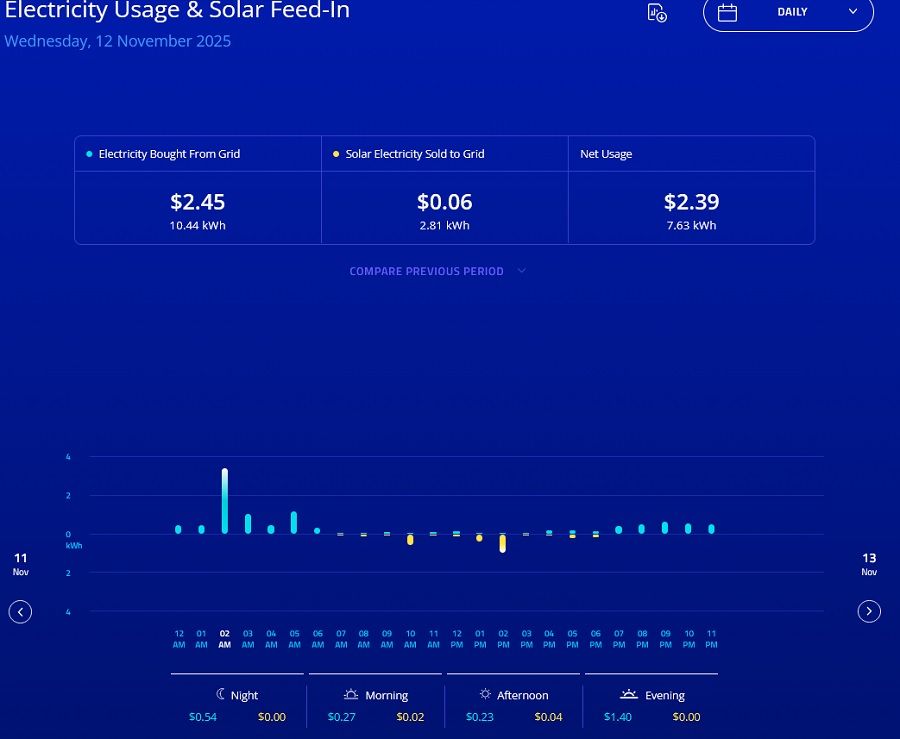Open the Net Usage summary card

click(x=691, y=190)
